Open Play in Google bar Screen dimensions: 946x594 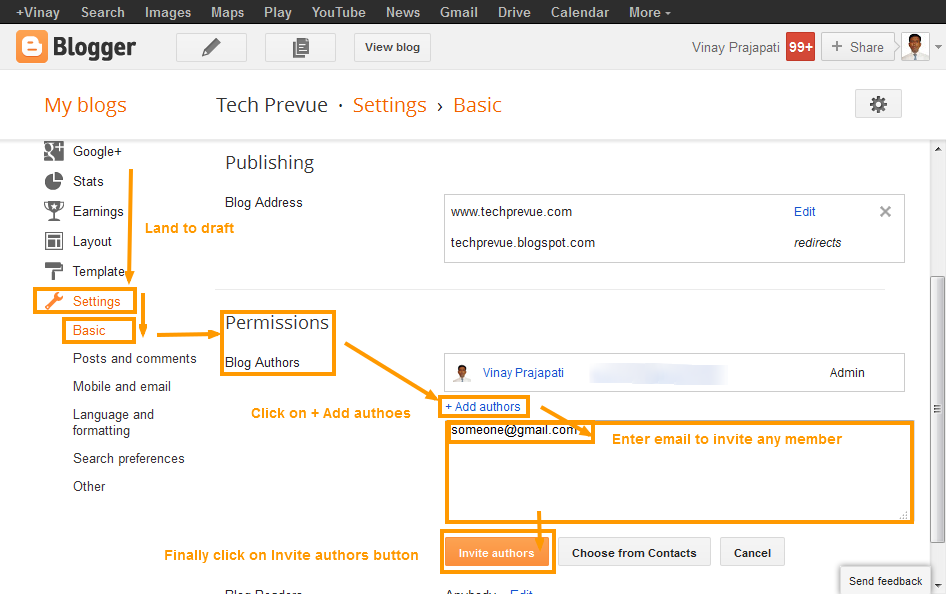[x=278, y=12]
